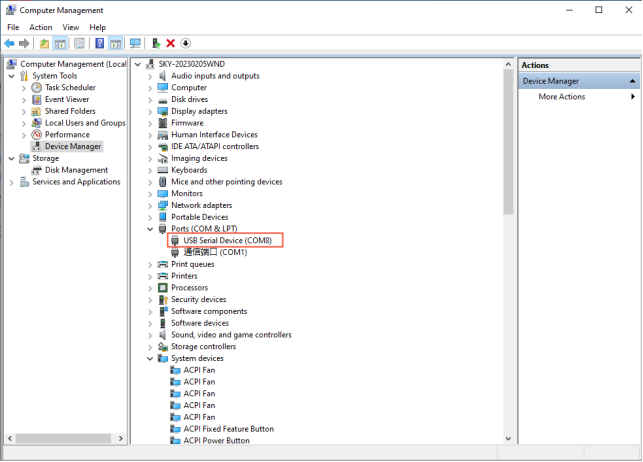Viewport: 643px width, 462px height.
Task: Collapse the System devices category
Action: (x=151, y=358)
